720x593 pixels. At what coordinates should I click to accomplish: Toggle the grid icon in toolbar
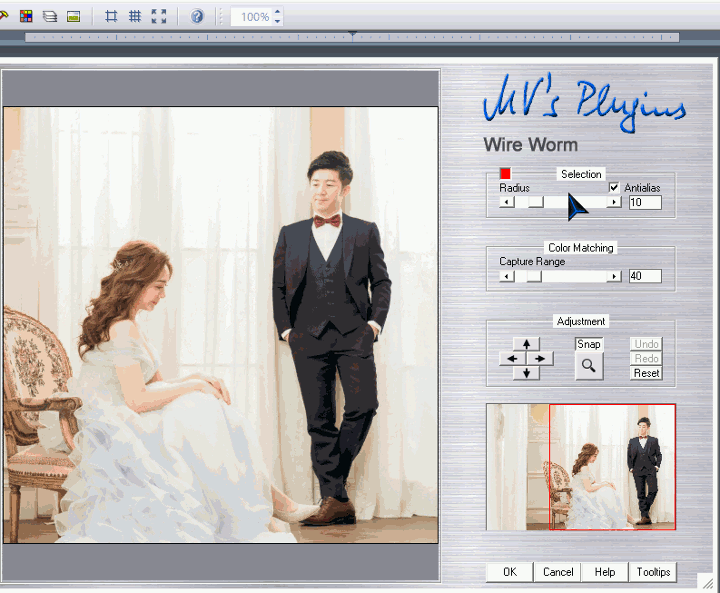(x=135, y=16)
